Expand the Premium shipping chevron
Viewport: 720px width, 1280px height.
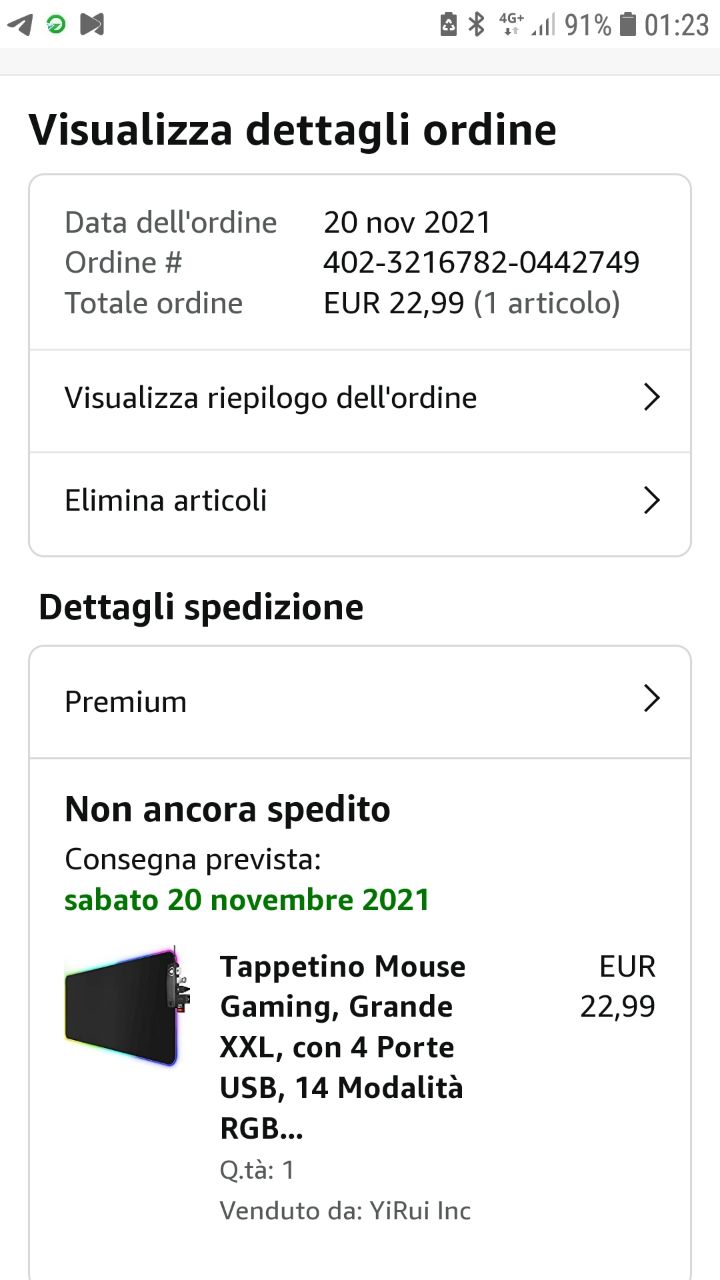pyautogui.click(x=651, y=699)
